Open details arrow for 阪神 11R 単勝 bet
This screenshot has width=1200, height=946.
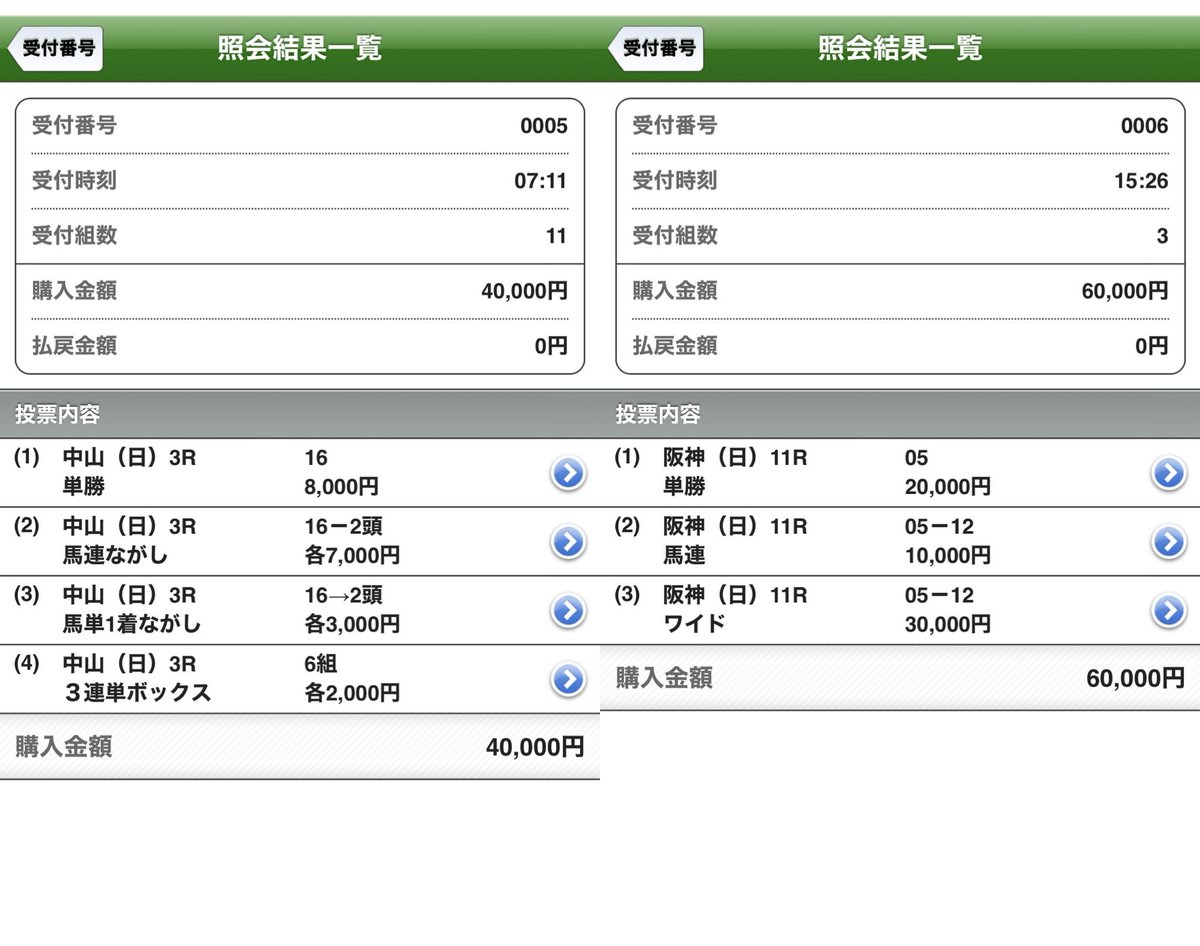pos(1168,473)
